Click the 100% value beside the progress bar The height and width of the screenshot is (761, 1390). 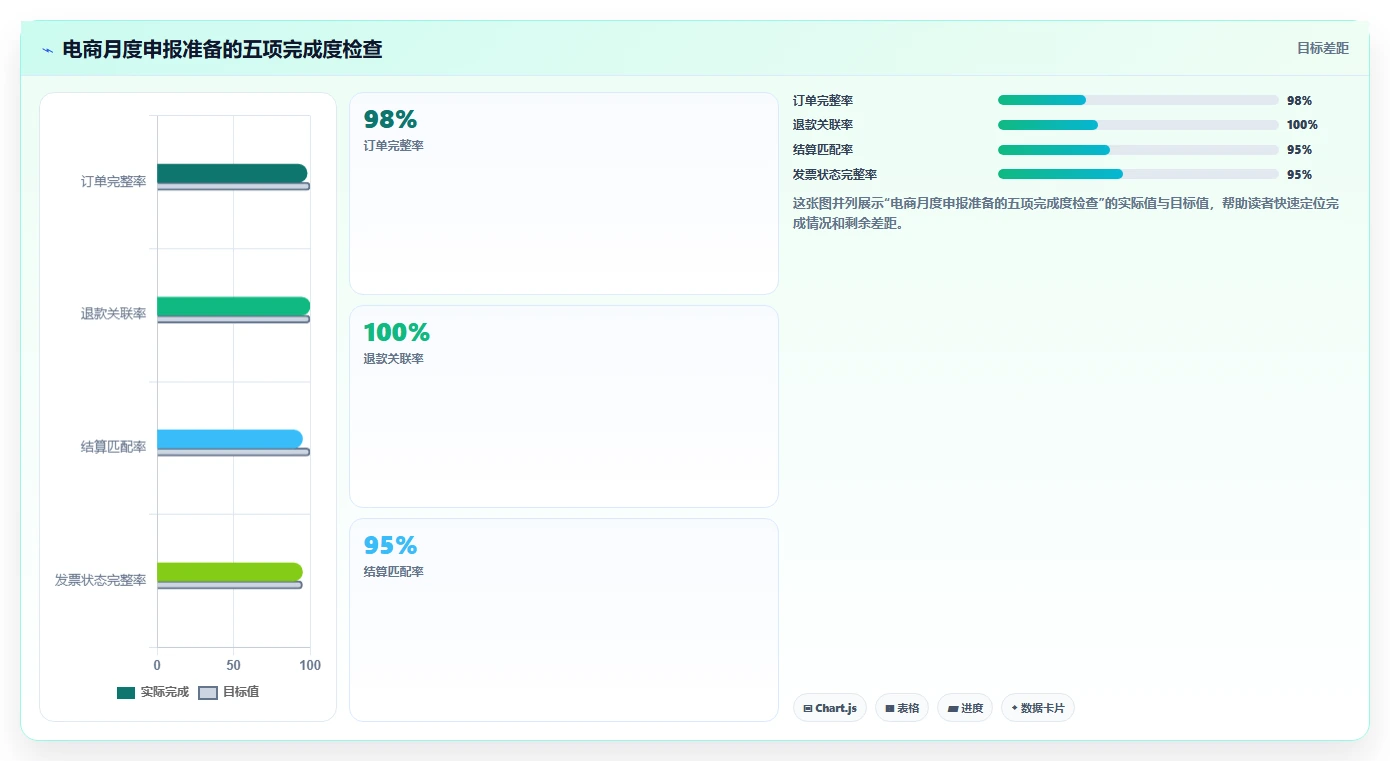1302,125
